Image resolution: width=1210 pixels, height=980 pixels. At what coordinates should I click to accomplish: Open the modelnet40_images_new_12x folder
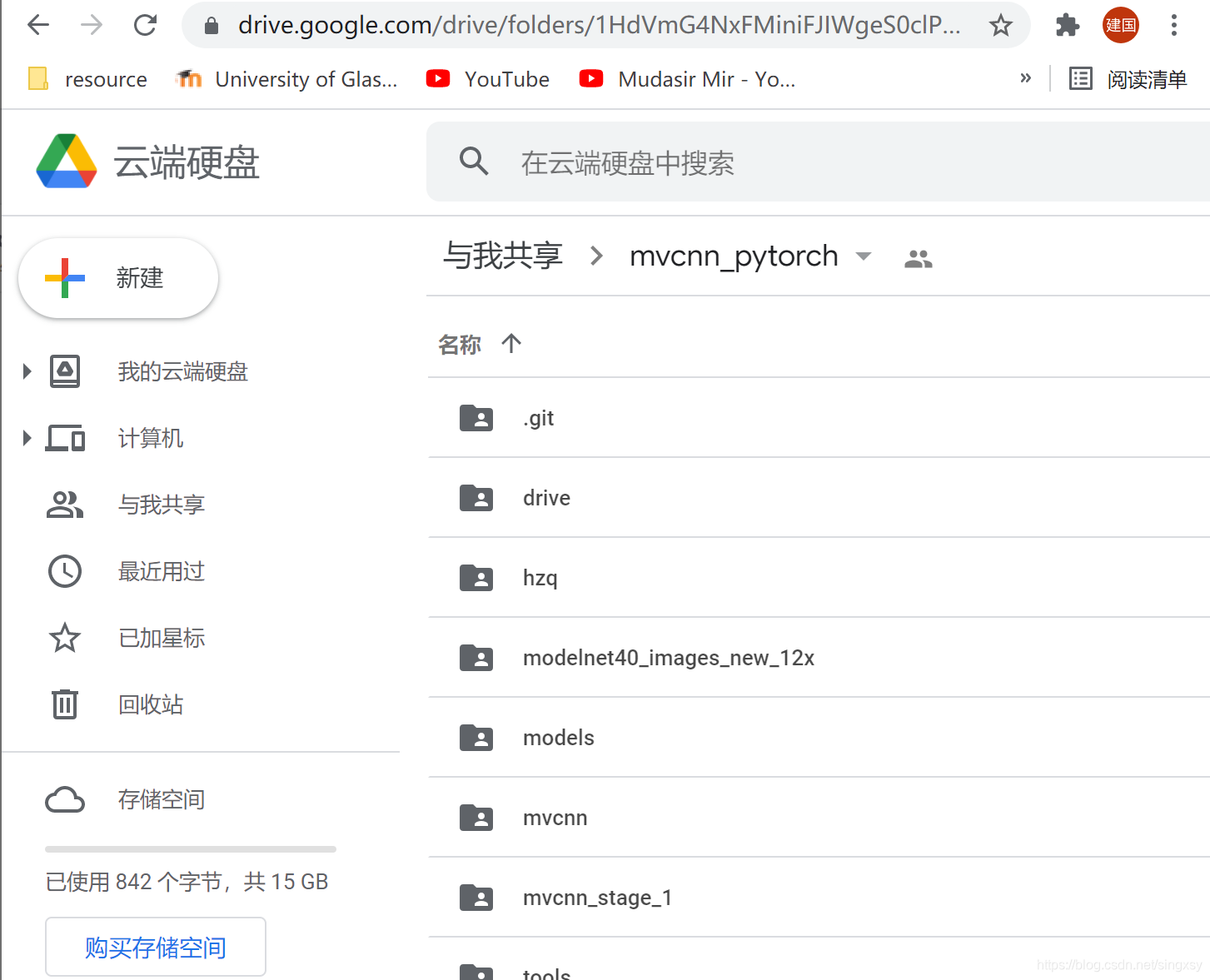click(669, 657)
